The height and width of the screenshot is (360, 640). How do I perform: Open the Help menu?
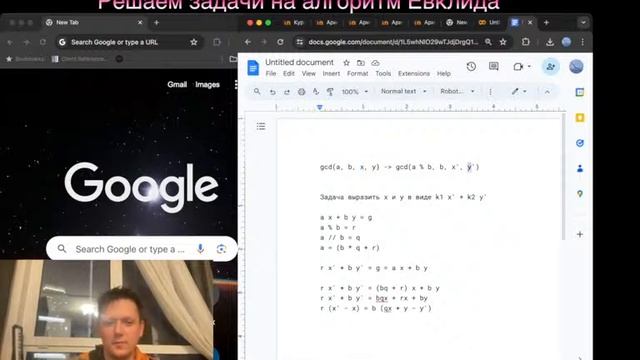point(444,73)
